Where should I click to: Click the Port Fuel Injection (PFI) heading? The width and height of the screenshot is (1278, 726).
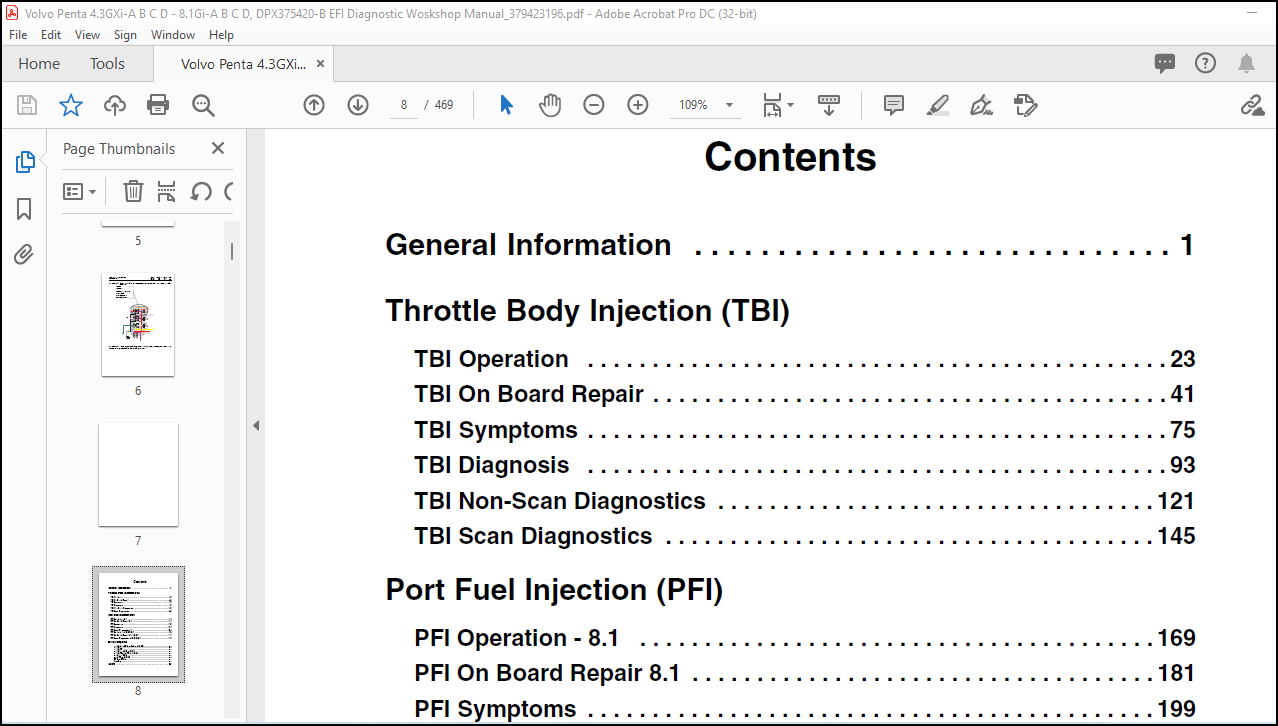[x=554, y=590]
